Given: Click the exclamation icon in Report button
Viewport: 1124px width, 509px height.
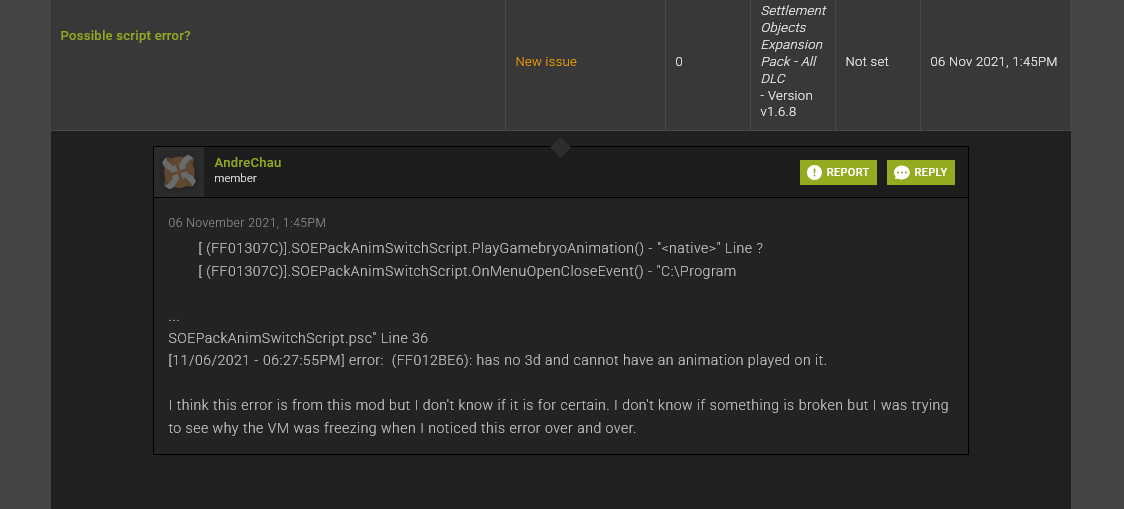Looking at the screenshot, I should [x=814, y=173].
